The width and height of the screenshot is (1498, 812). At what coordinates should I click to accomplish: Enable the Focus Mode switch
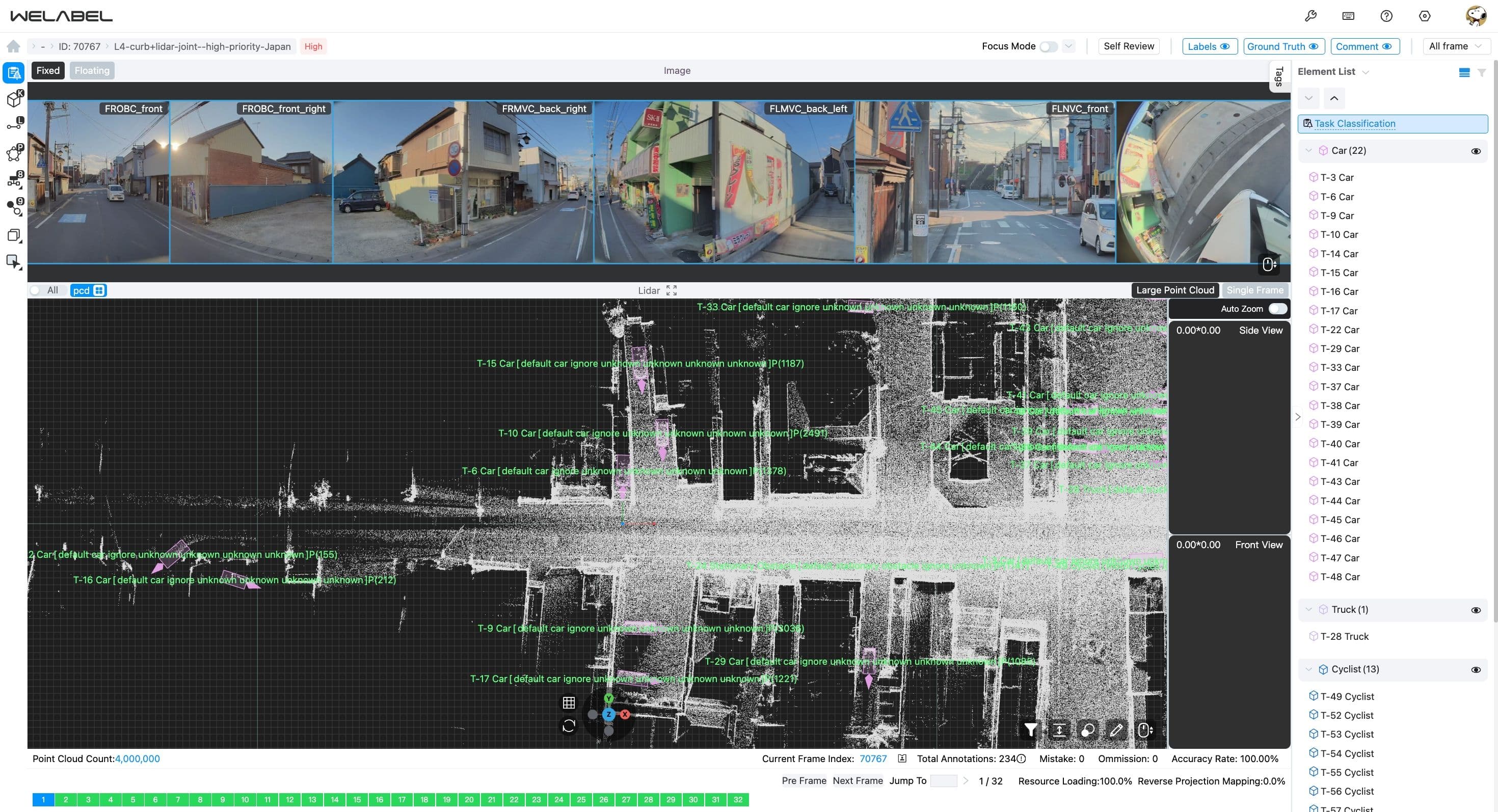[1048, 46]
